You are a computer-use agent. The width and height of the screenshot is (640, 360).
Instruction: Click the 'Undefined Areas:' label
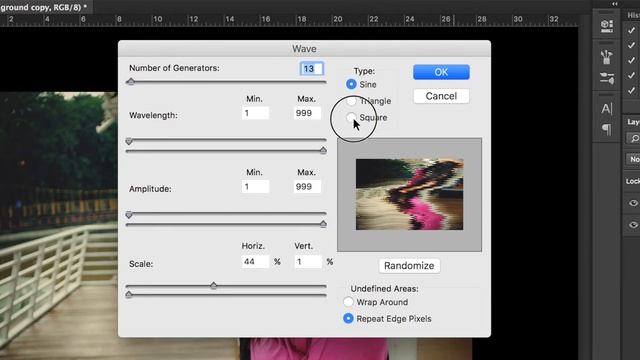click(x=384, y=289)
